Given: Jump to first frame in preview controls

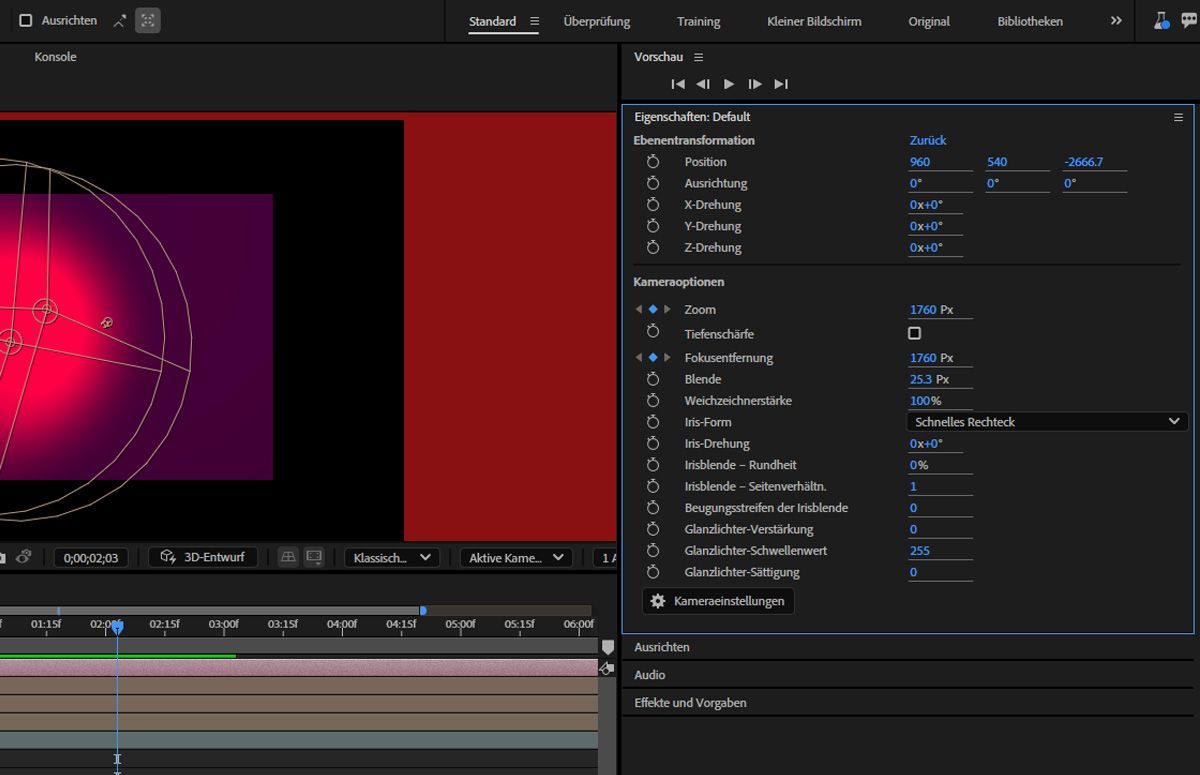Looking at the screenshot, I should coord(677,84).
